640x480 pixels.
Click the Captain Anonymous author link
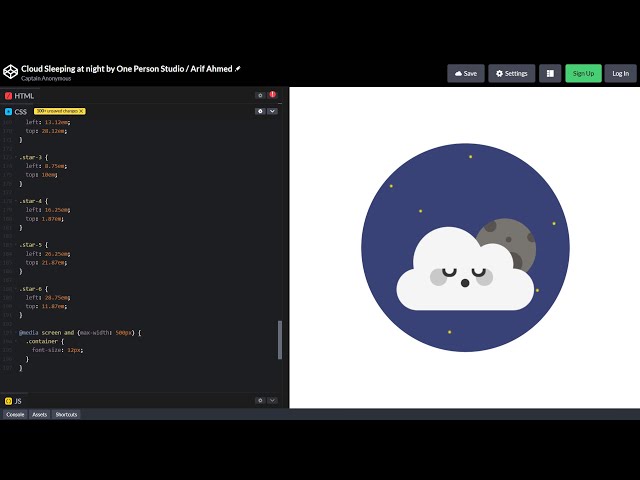[46, 78]
